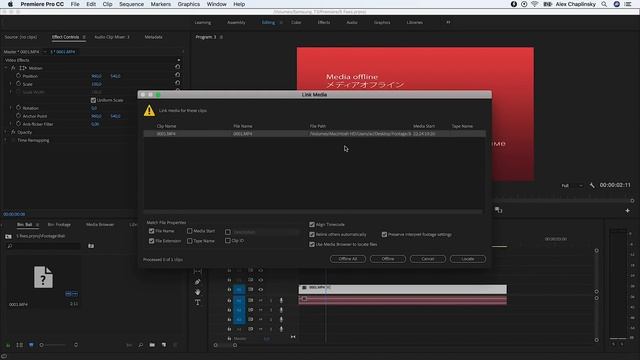640x360 pixels.
Task: Create a new item in project panel
Action: pyautogui.click(x=164, y=345)
